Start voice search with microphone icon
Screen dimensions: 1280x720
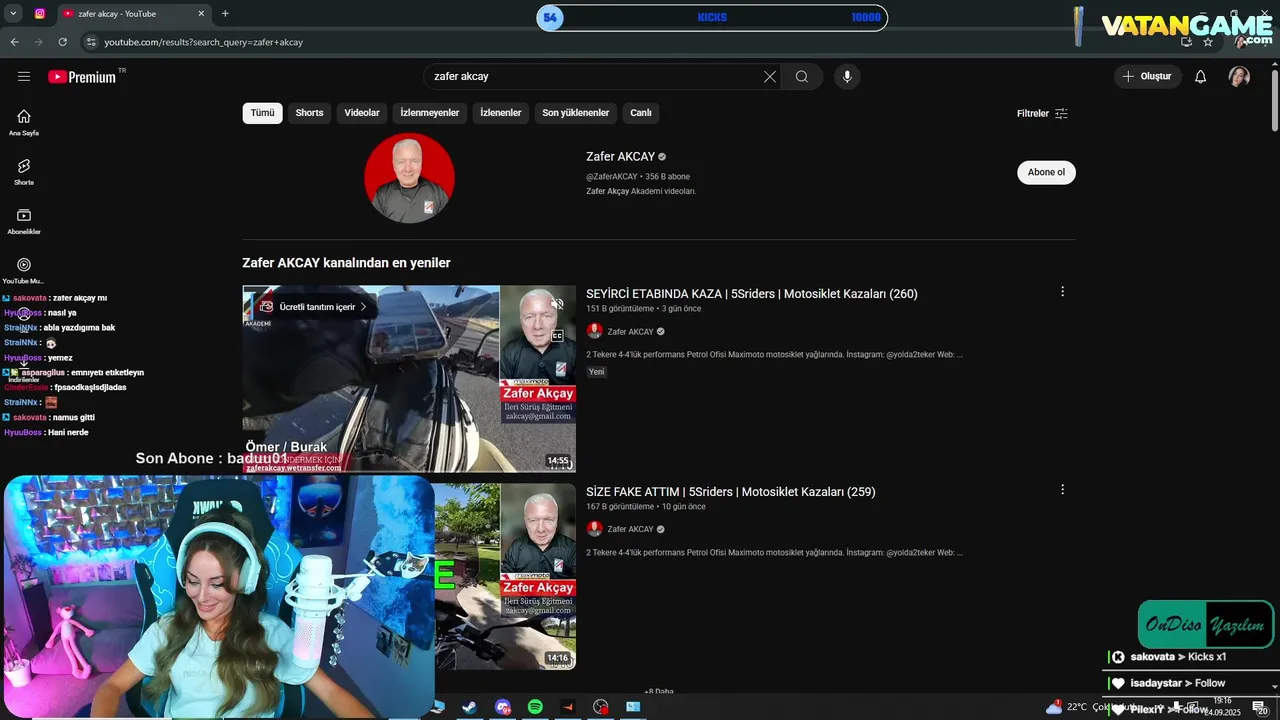tap(847, 77)
